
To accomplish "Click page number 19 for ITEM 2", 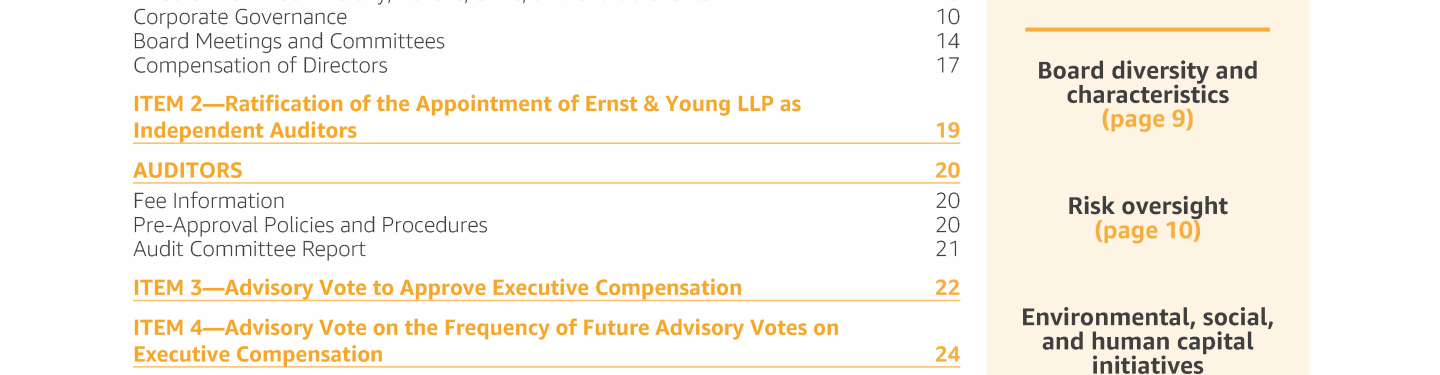I will click(947, 130).
